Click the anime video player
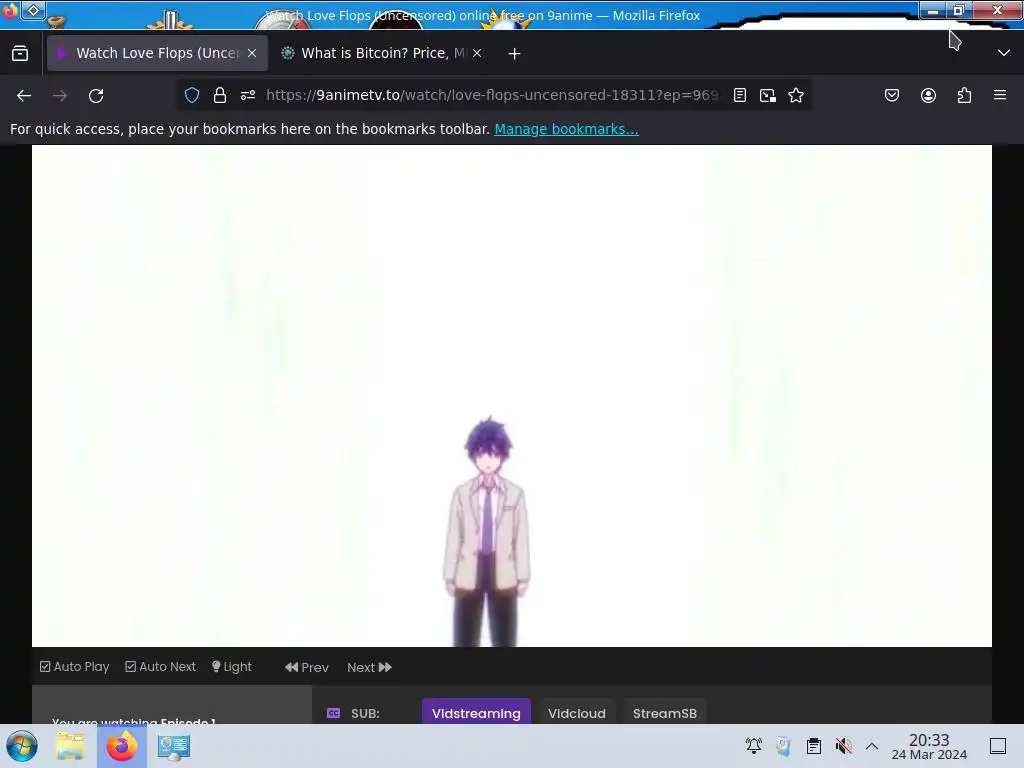This screenshot has width=1024, height=768. click(511, 396)
